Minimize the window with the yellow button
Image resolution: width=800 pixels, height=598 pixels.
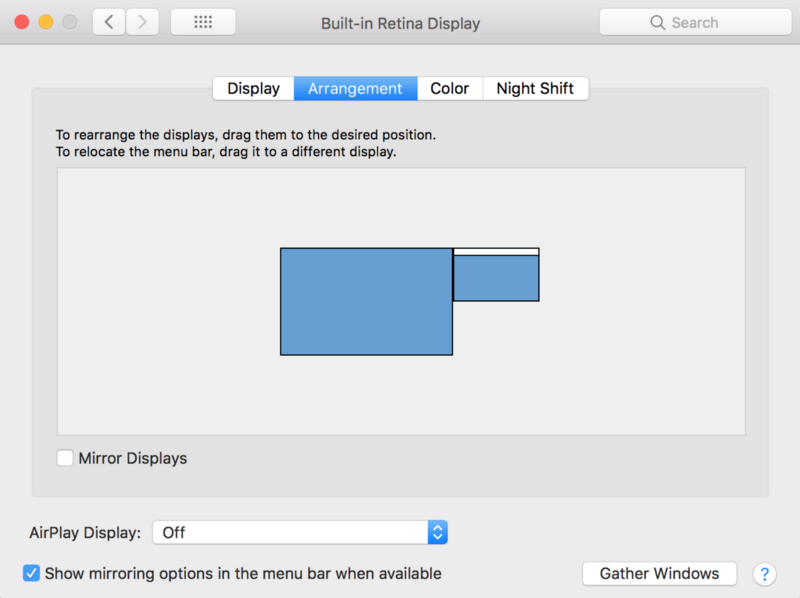click(x=46, y=22)
